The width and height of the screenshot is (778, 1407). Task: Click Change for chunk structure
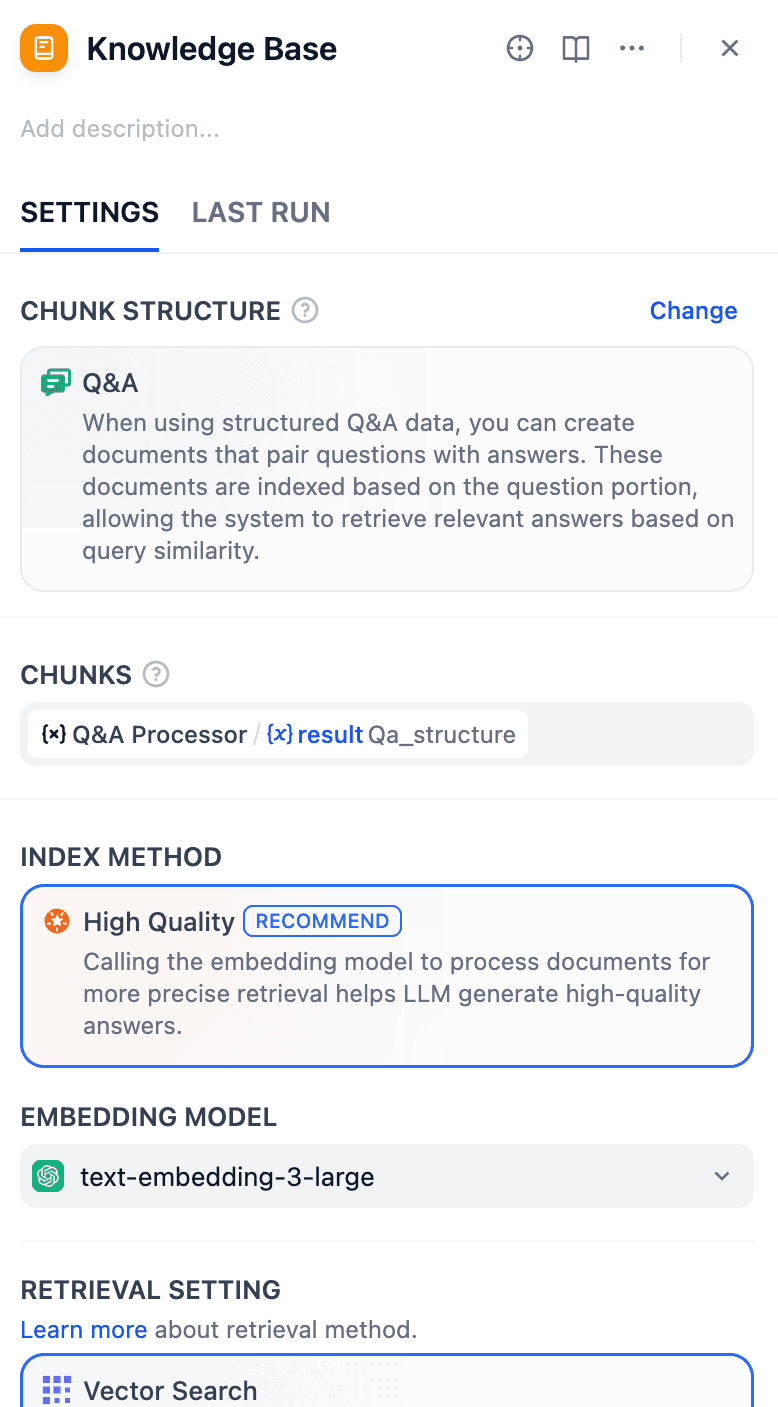693,311
